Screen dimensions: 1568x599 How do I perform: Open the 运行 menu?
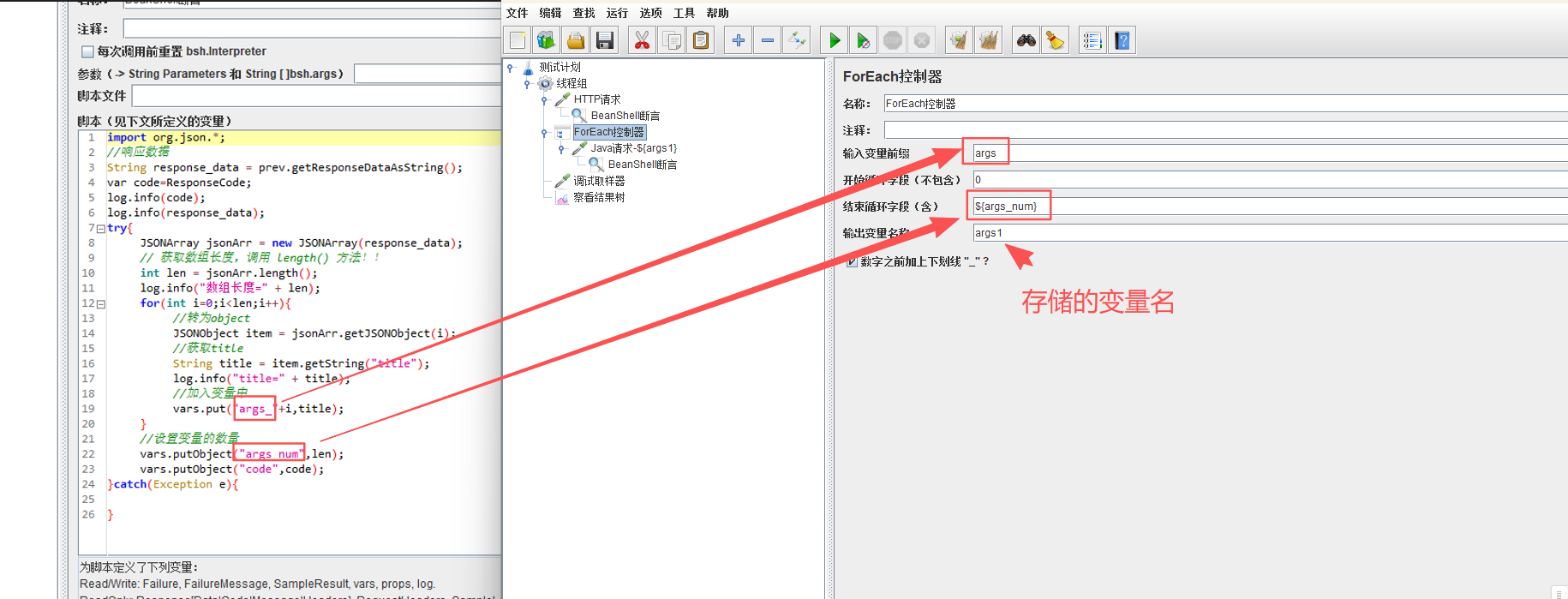(617, 13)
